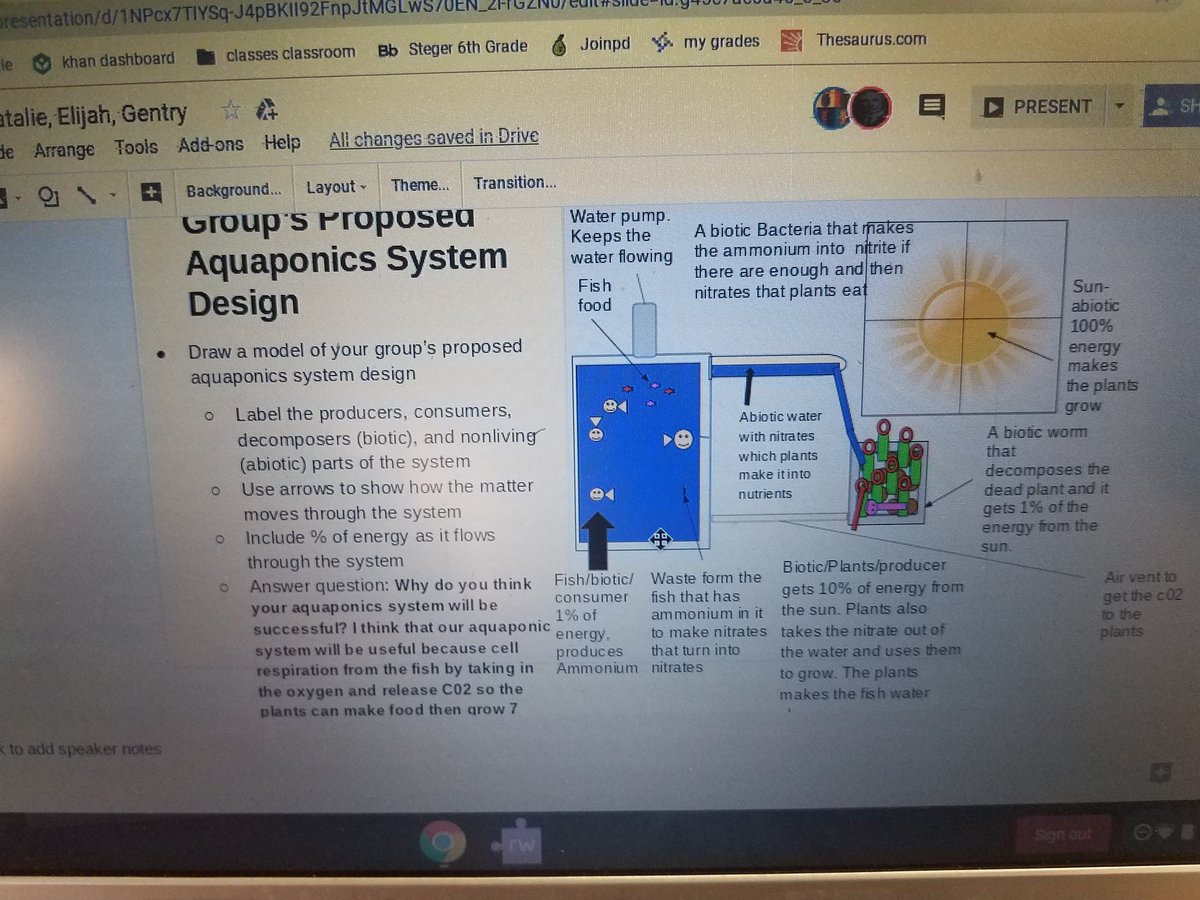The width and height of the screenshot is (1200, 900).
Task: Open the Joinpd bookmark
Action: pos(592,45)
